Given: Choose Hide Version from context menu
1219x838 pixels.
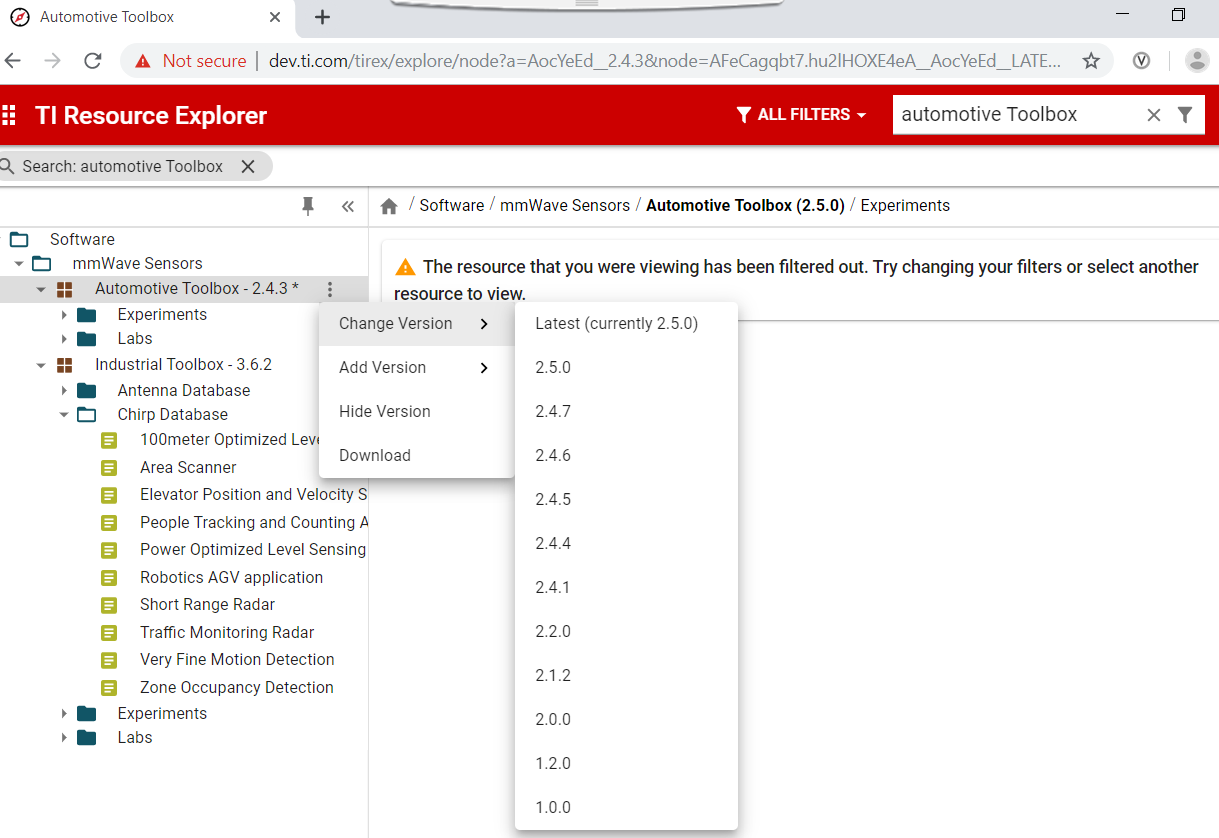Looking at the screenshot, I should point(417,412).
